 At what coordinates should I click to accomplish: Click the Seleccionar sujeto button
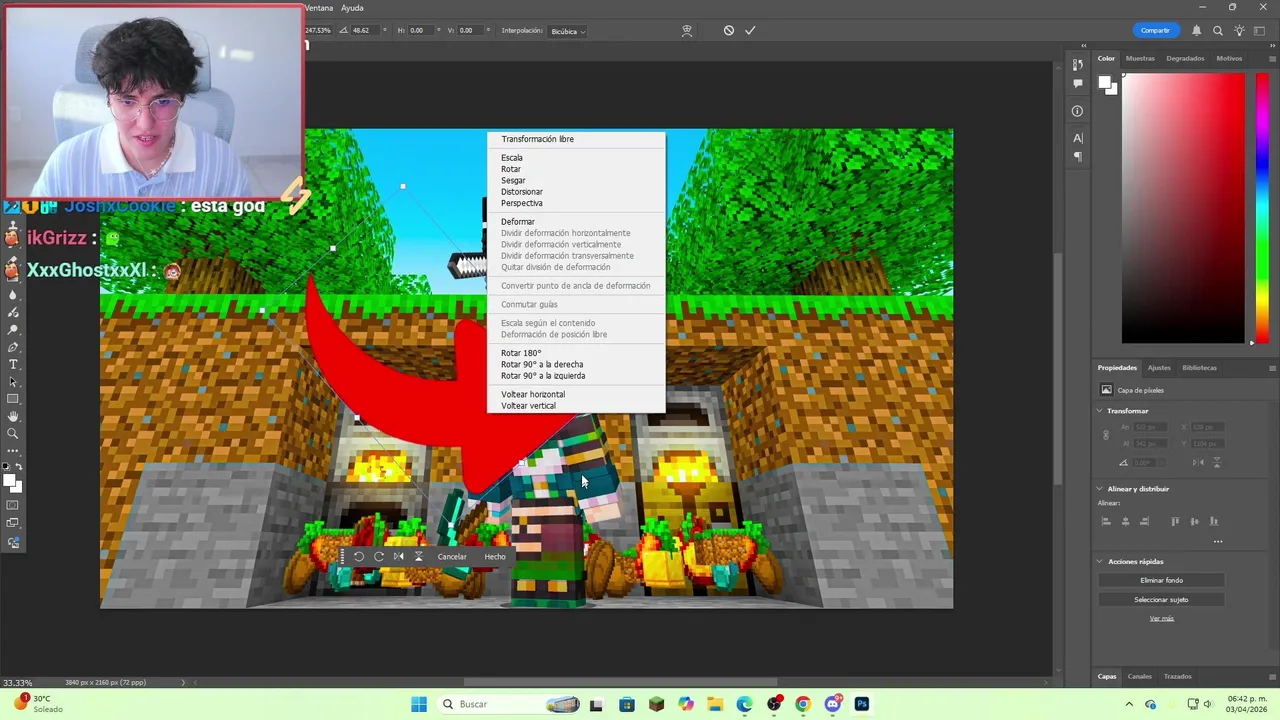click(1161, 600)
